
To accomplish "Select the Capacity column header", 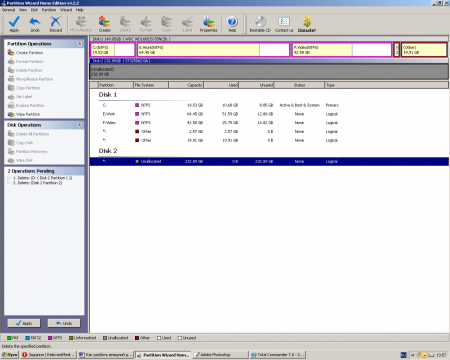I will coord(186,85).
